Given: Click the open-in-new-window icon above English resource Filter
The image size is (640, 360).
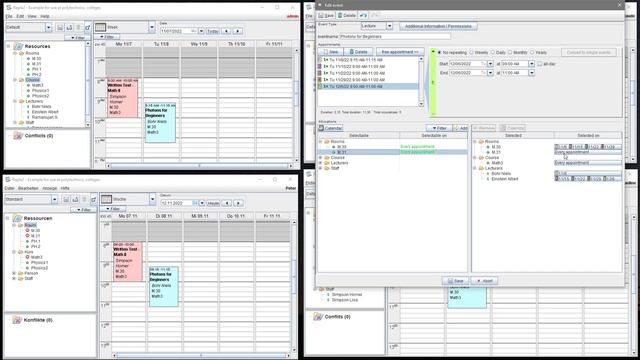Looking at the screenshot, I should [x=87, y=27].
